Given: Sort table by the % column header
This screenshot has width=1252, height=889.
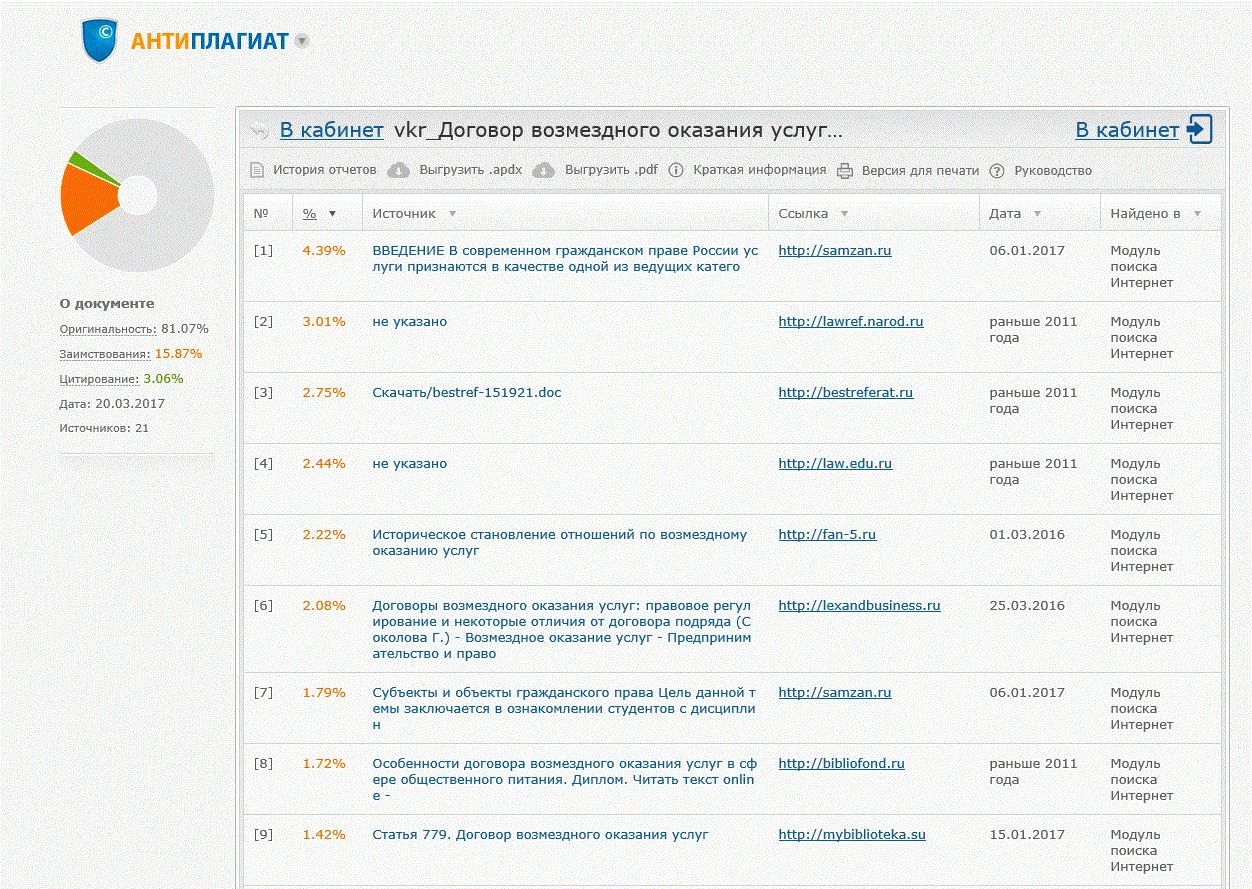Looking at the screenshot, I should pos(310,214).
